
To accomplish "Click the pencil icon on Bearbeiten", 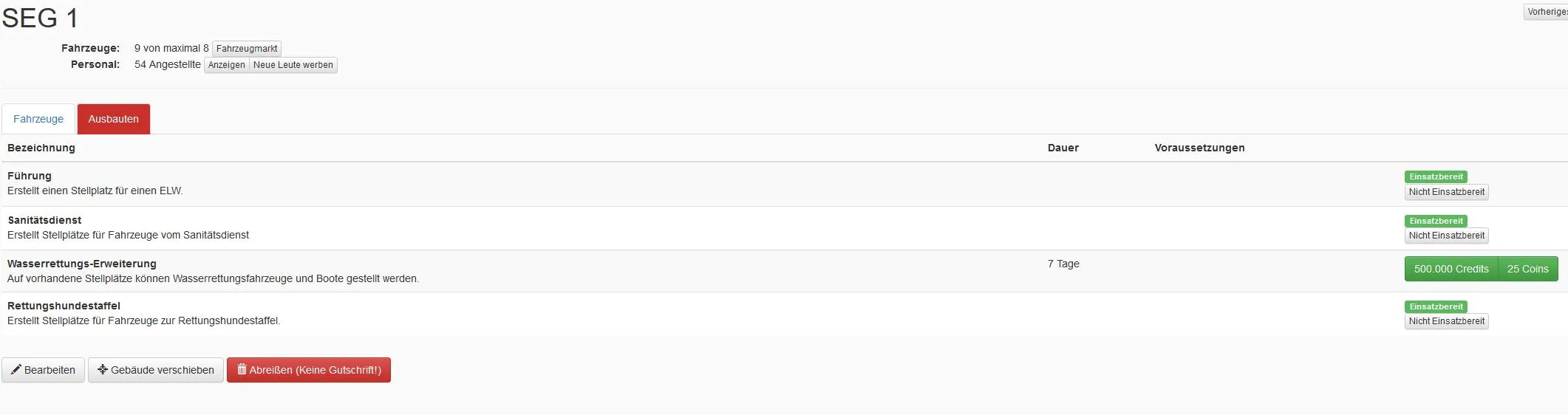I will [x=16, y=370].
